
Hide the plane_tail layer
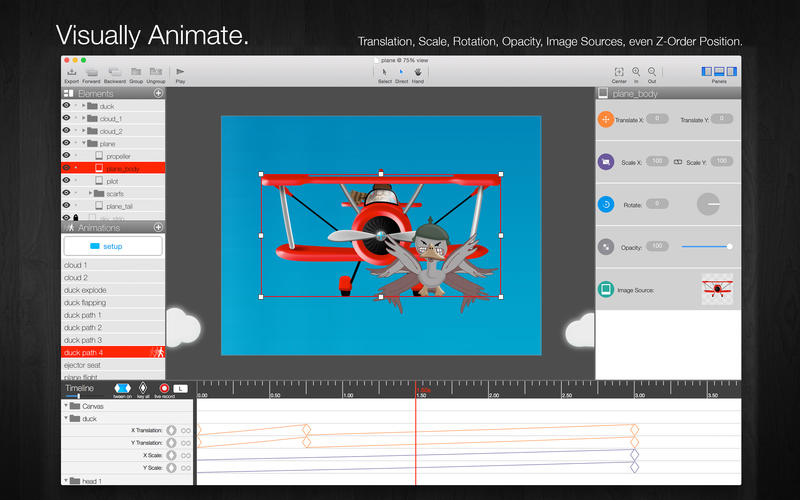point(66,205)
